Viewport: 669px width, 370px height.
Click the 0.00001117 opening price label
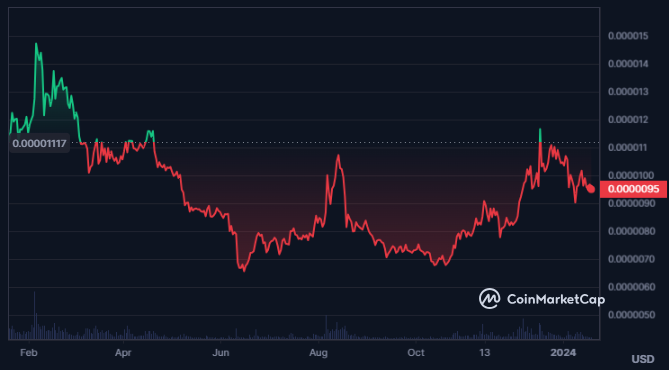39,143
